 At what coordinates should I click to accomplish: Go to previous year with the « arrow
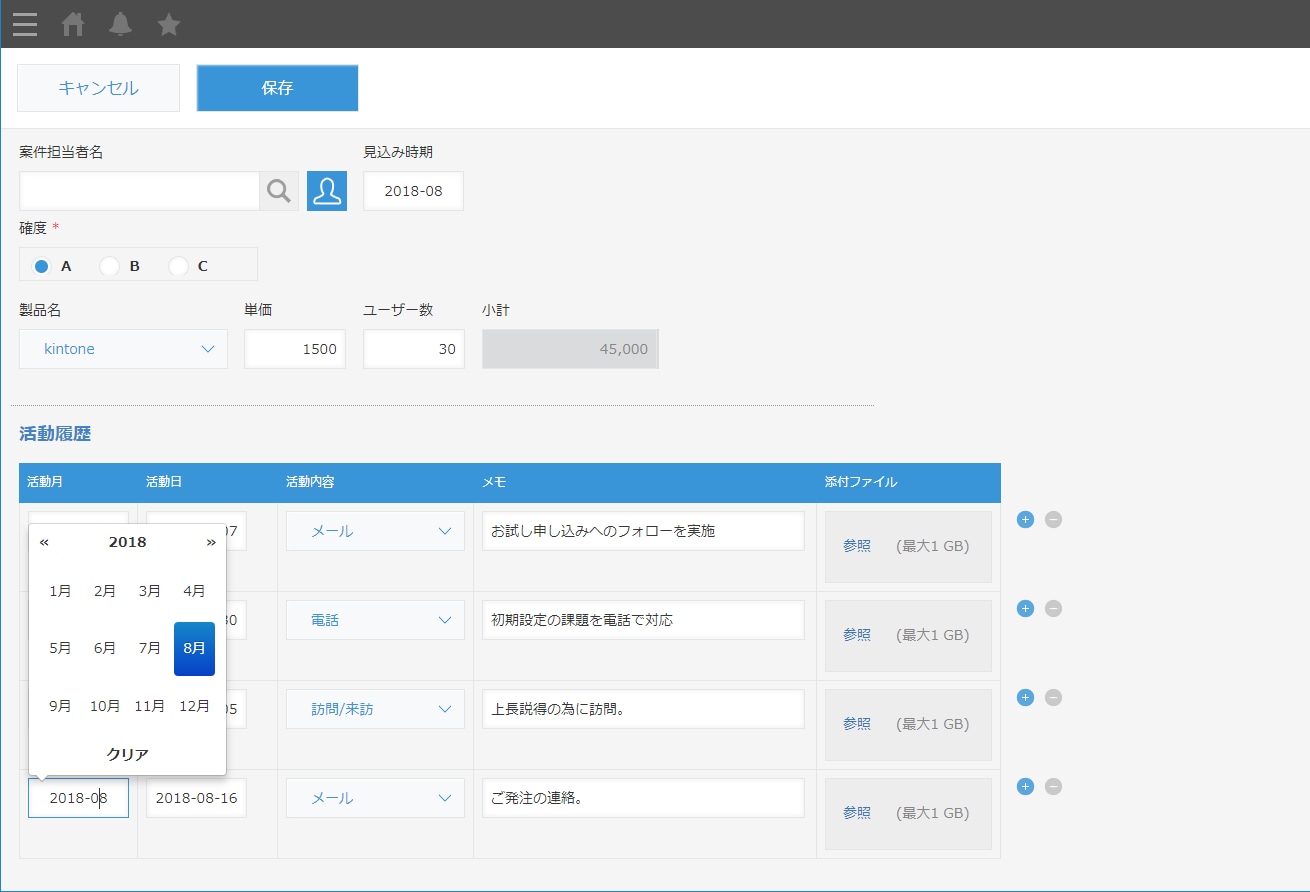[43, 542]
